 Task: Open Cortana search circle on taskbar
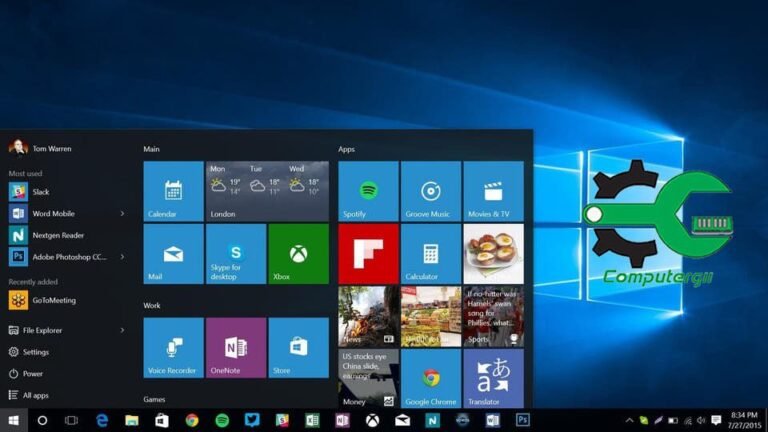pos(43,420)
